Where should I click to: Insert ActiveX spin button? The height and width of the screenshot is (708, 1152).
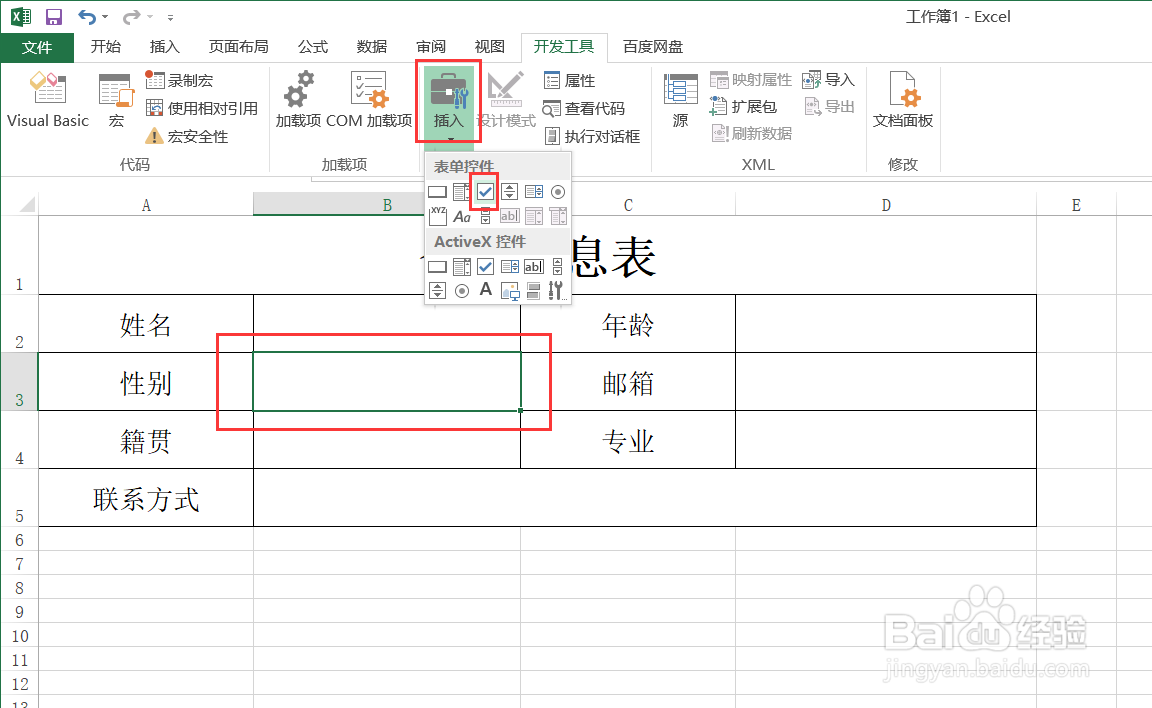[437, 291]
